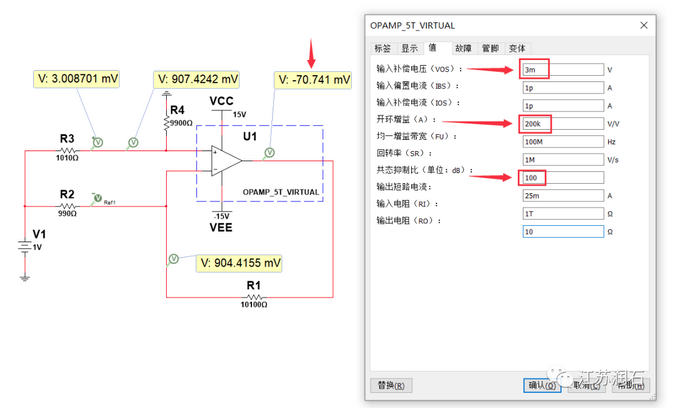The height and width of the screenshot is (413, 690).
Task: Close the OPAMP_5T_VIRTUAL dialog
Action: (x=639, y=24)
